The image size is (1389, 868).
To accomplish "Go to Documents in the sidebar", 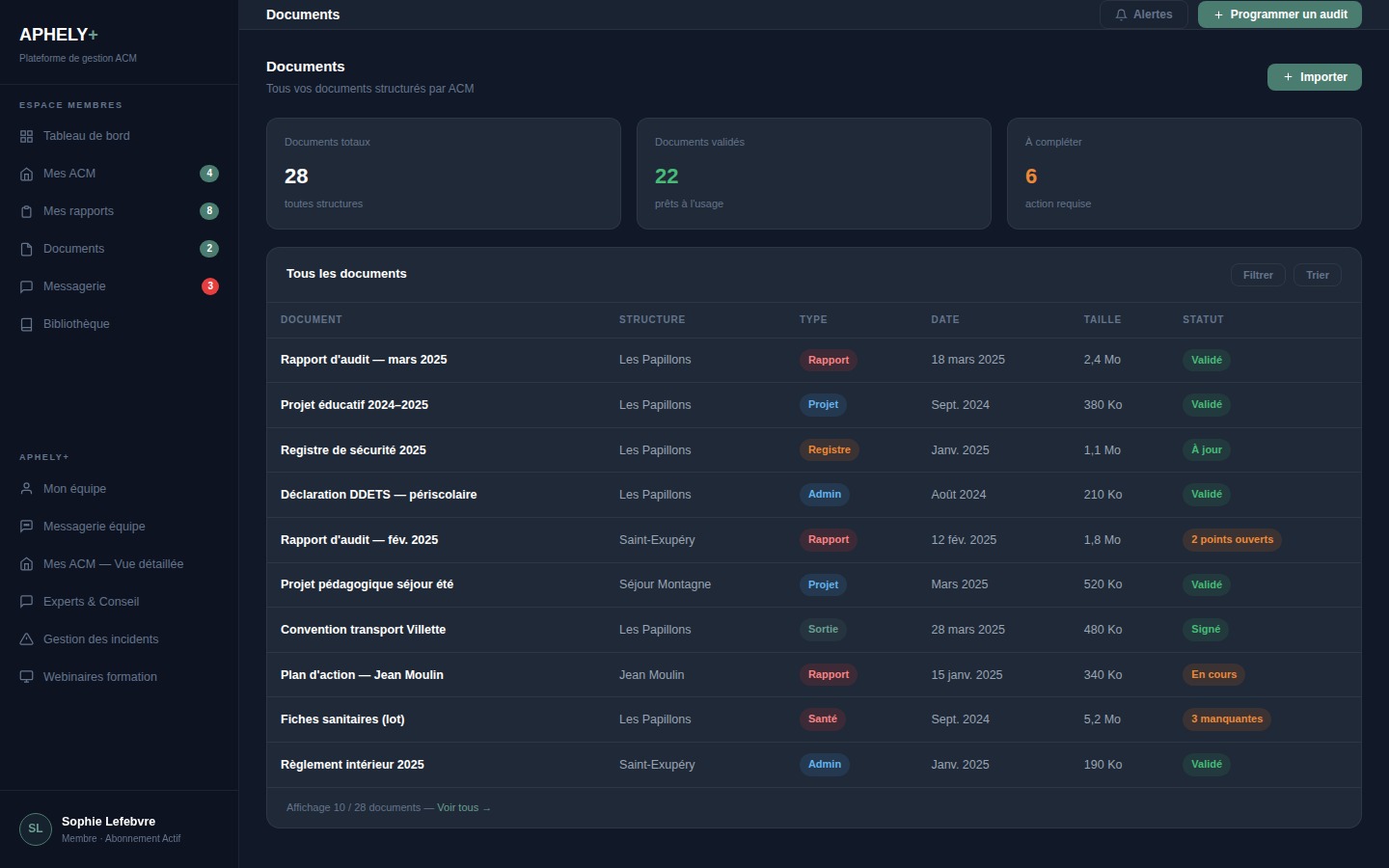I will click(73, 249).
